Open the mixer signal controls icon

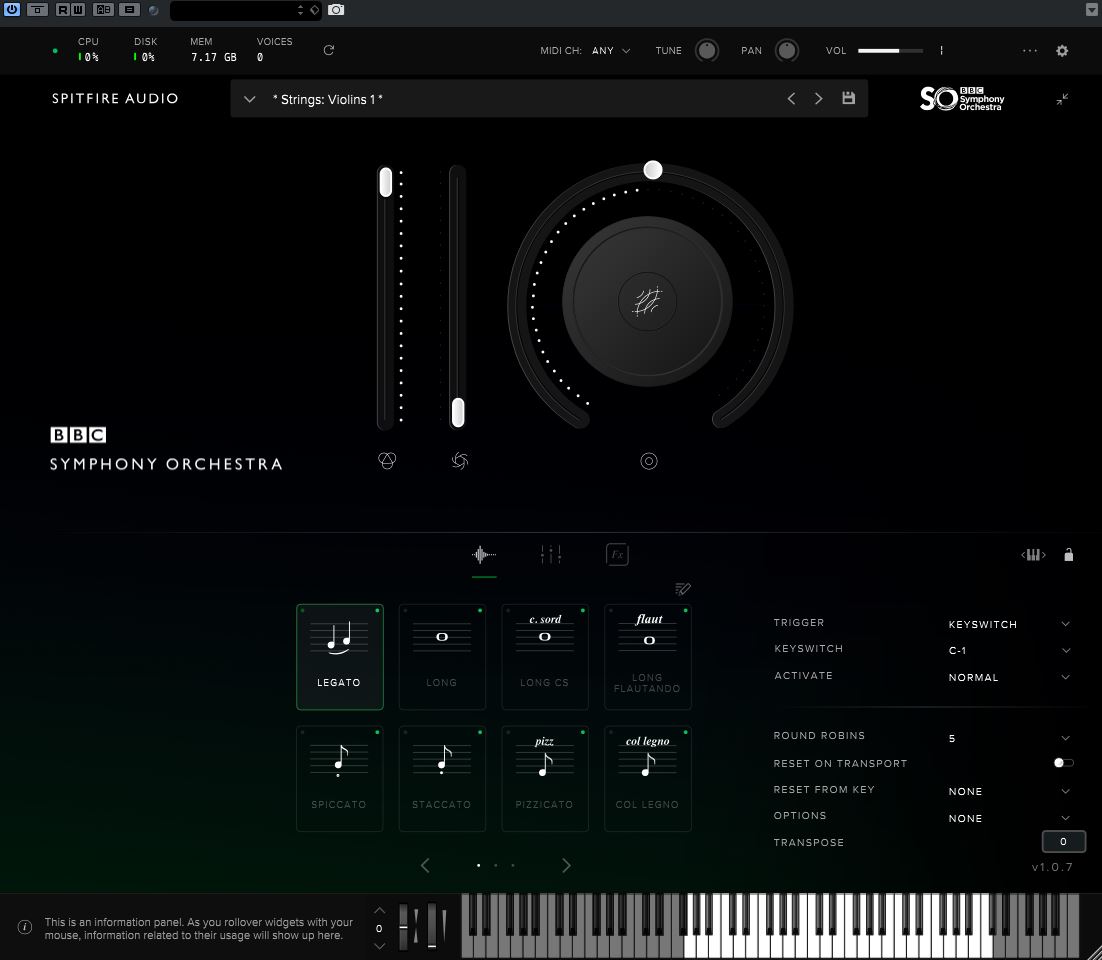pyautogui.click(x=551, y=554)
